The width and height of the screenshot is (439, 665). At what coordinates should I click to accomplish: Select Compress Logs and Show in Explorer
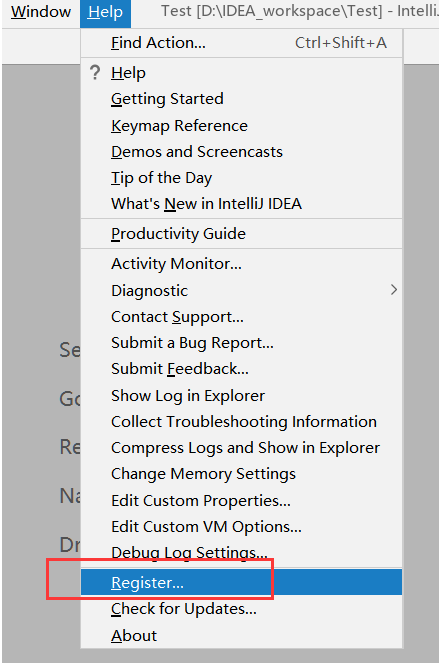pyautogui.click(x=241, y=448)
